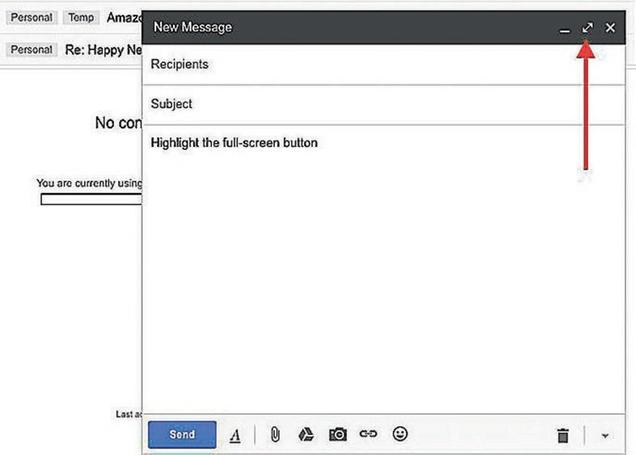Open more options dropdown arrow
The height and width of the screenshot is (455, 636).
605,436
